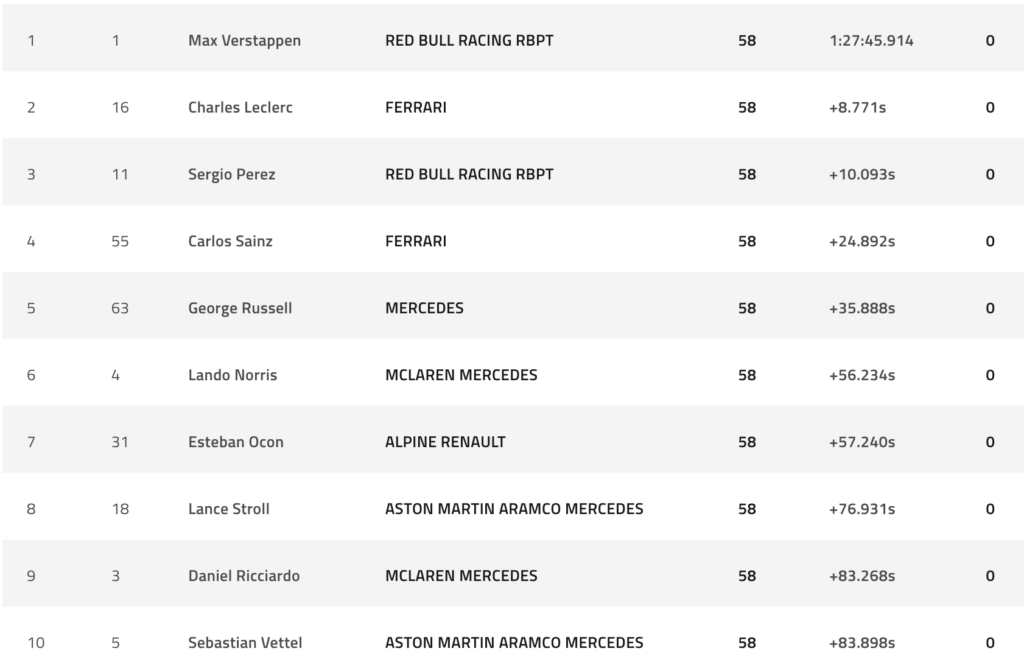Click ASTON MARTIN ARAMCO MERCEDES in Stroll row
Image resolution: width=1024 pixels, height=668 pixels.
[514, 509]
